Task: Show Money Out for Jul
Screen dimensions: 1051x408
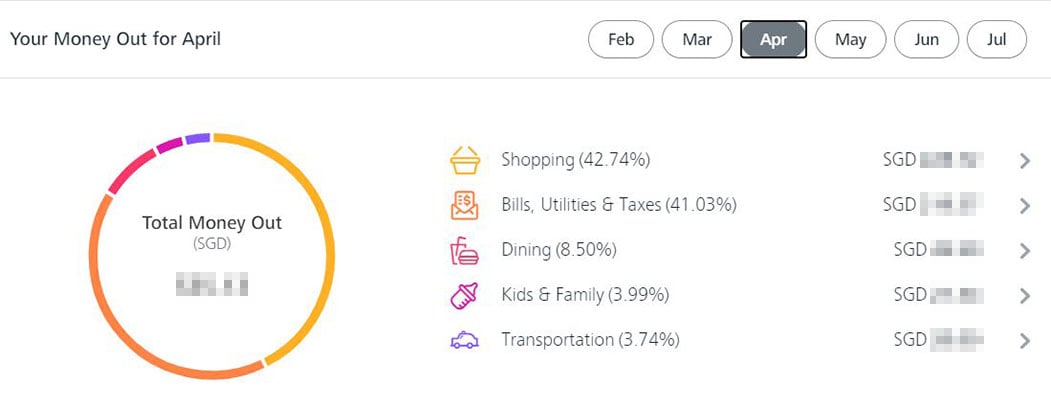Action: 996,40
